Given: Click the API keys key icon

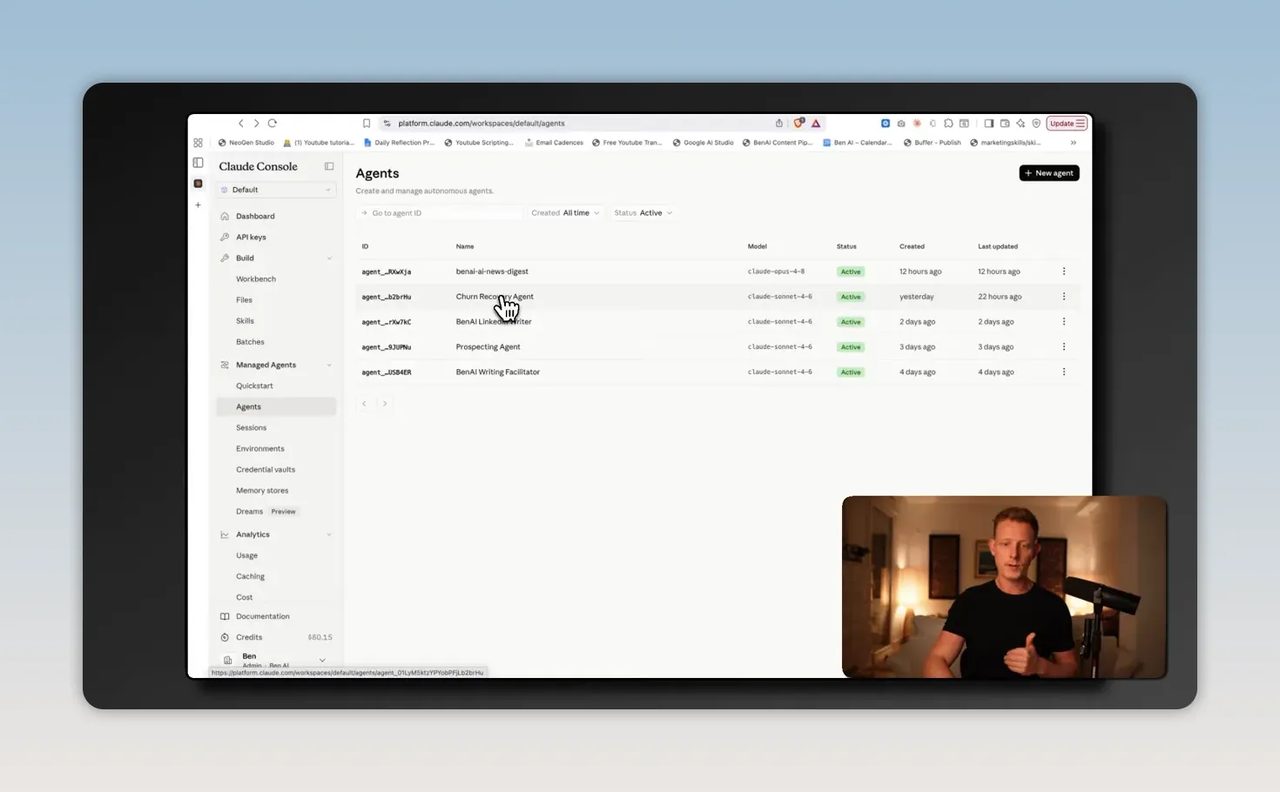Looking at the screenshot, I should pyautogui.click(x=225, y=237).
